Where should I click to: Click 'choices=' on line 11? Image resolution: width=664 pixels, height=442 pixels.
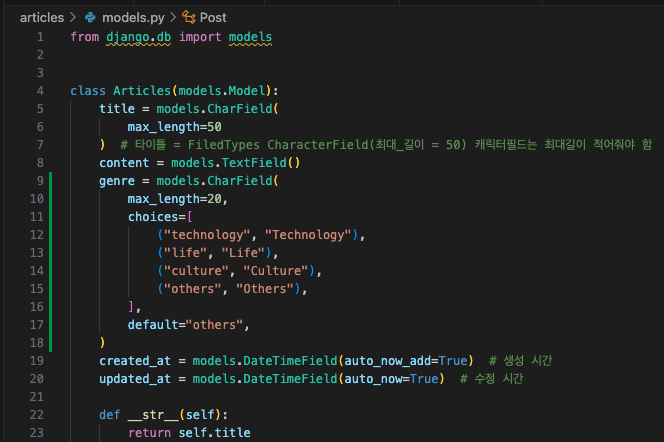click(157, 217)
